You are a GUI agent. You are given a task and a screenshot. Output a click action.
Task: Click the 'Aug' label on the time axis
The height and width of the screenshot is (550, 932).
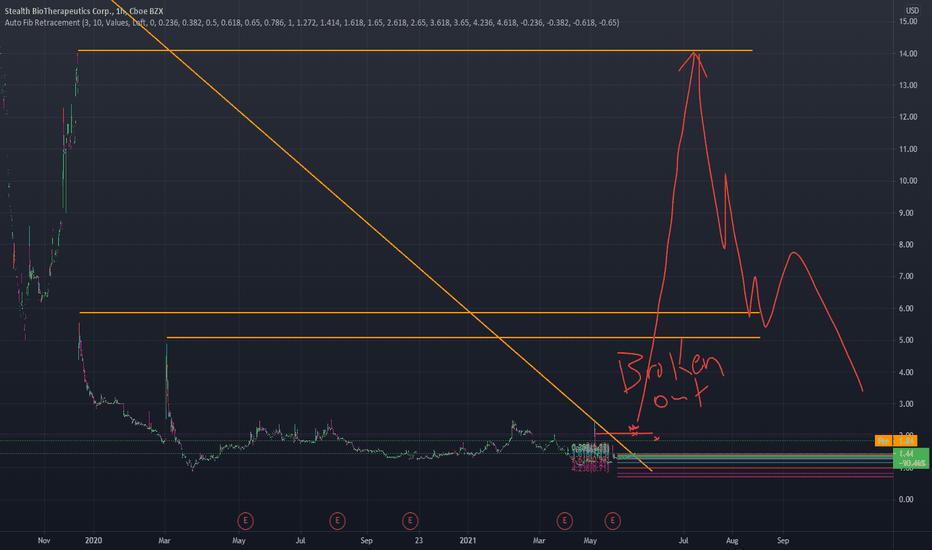pos(732,540)
